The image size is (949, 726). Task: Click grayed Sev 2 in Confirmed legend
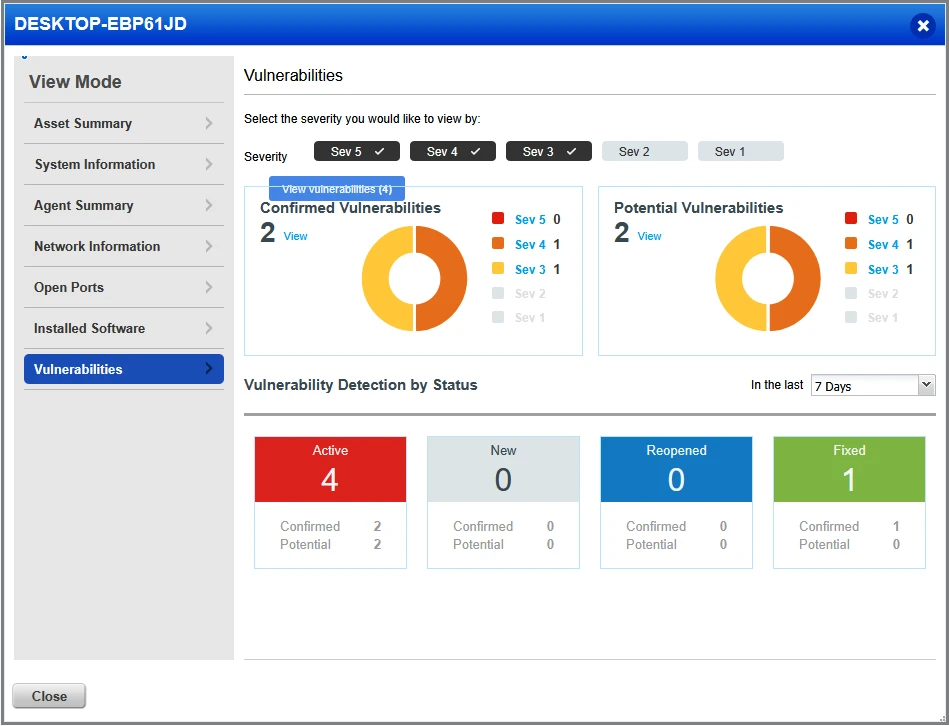pos(530,293)
